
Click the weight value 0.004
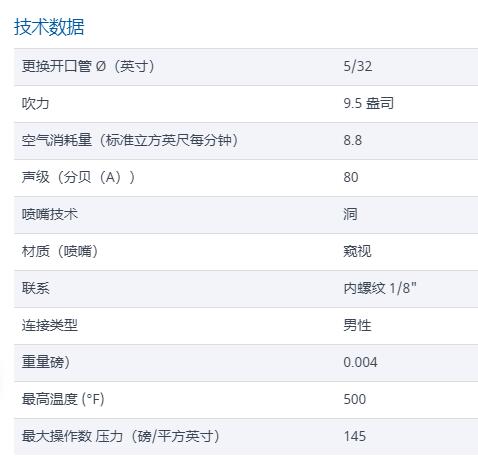coord(360,362)
